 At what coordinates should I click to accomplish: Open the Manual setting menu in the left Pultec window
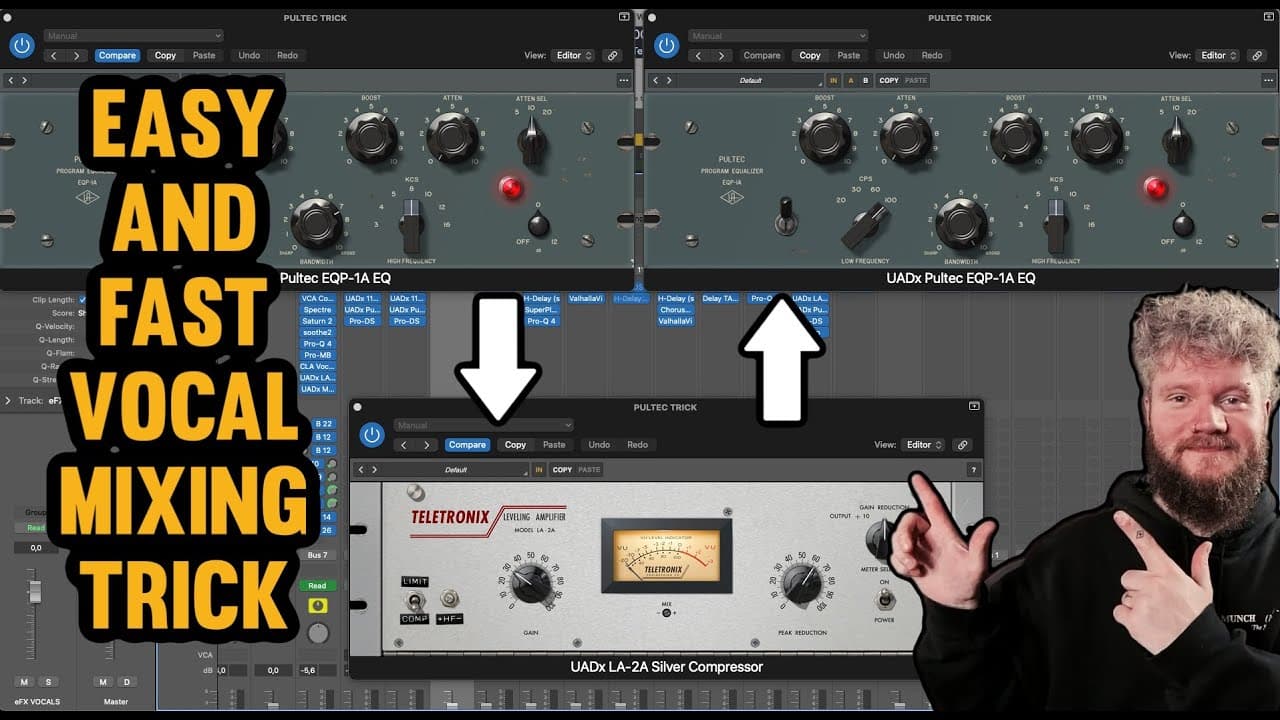pyautogui.click(x=133, y=36)
